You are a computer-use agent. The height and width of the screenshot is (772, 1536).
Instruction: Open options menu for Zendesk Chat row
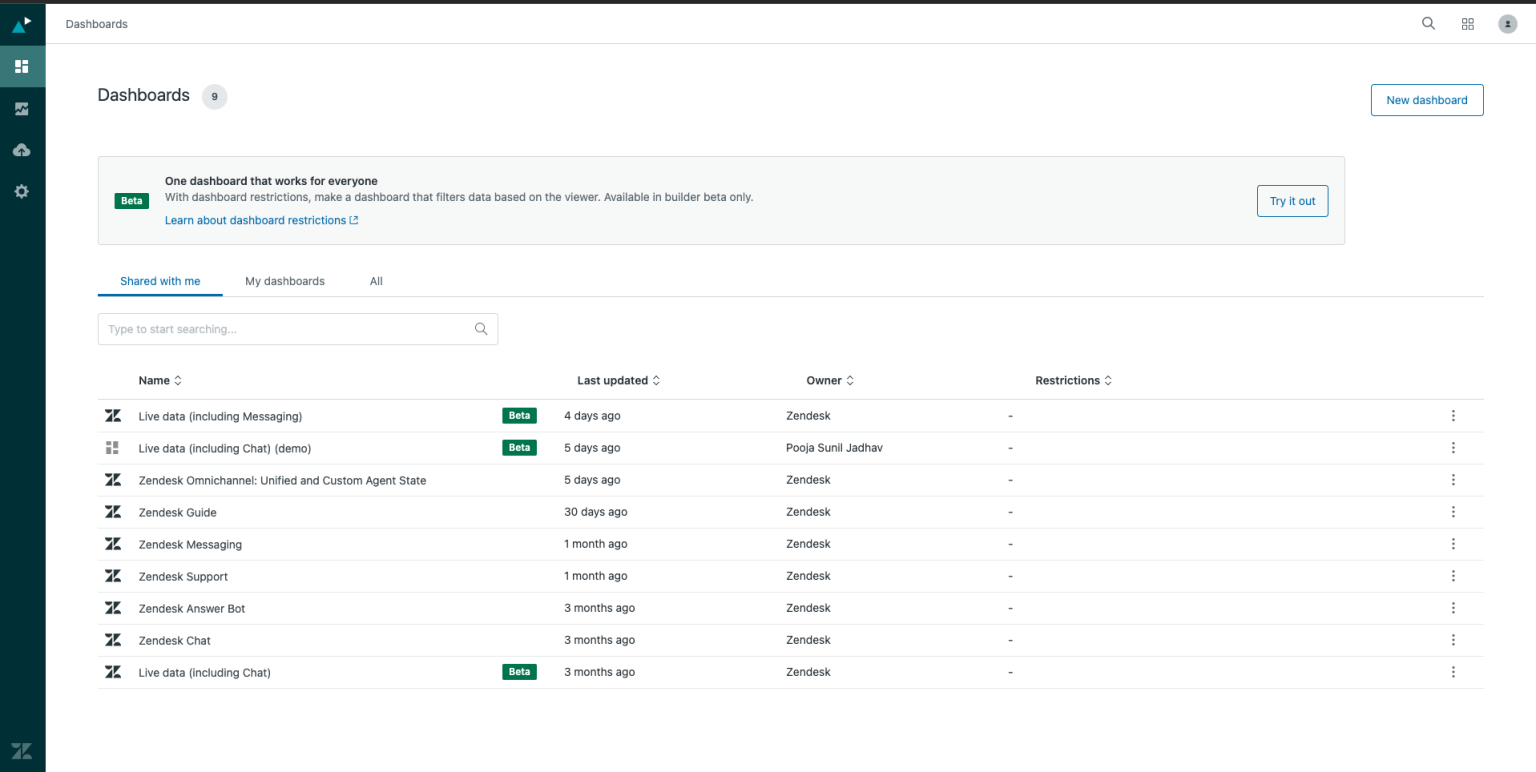tap(1453, 640)
